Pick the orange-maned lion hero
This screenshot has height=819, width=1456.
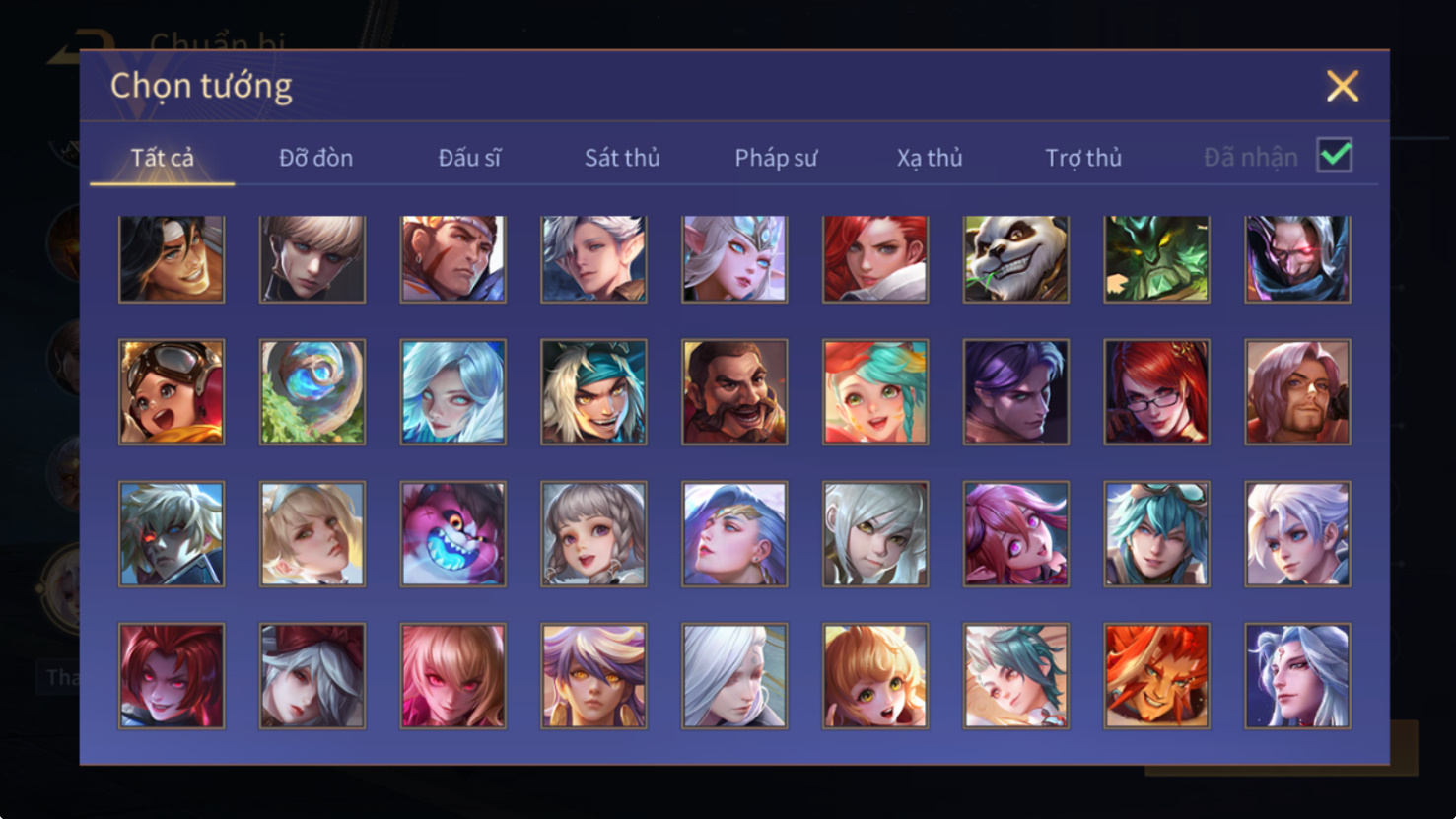click(1156, 676)
